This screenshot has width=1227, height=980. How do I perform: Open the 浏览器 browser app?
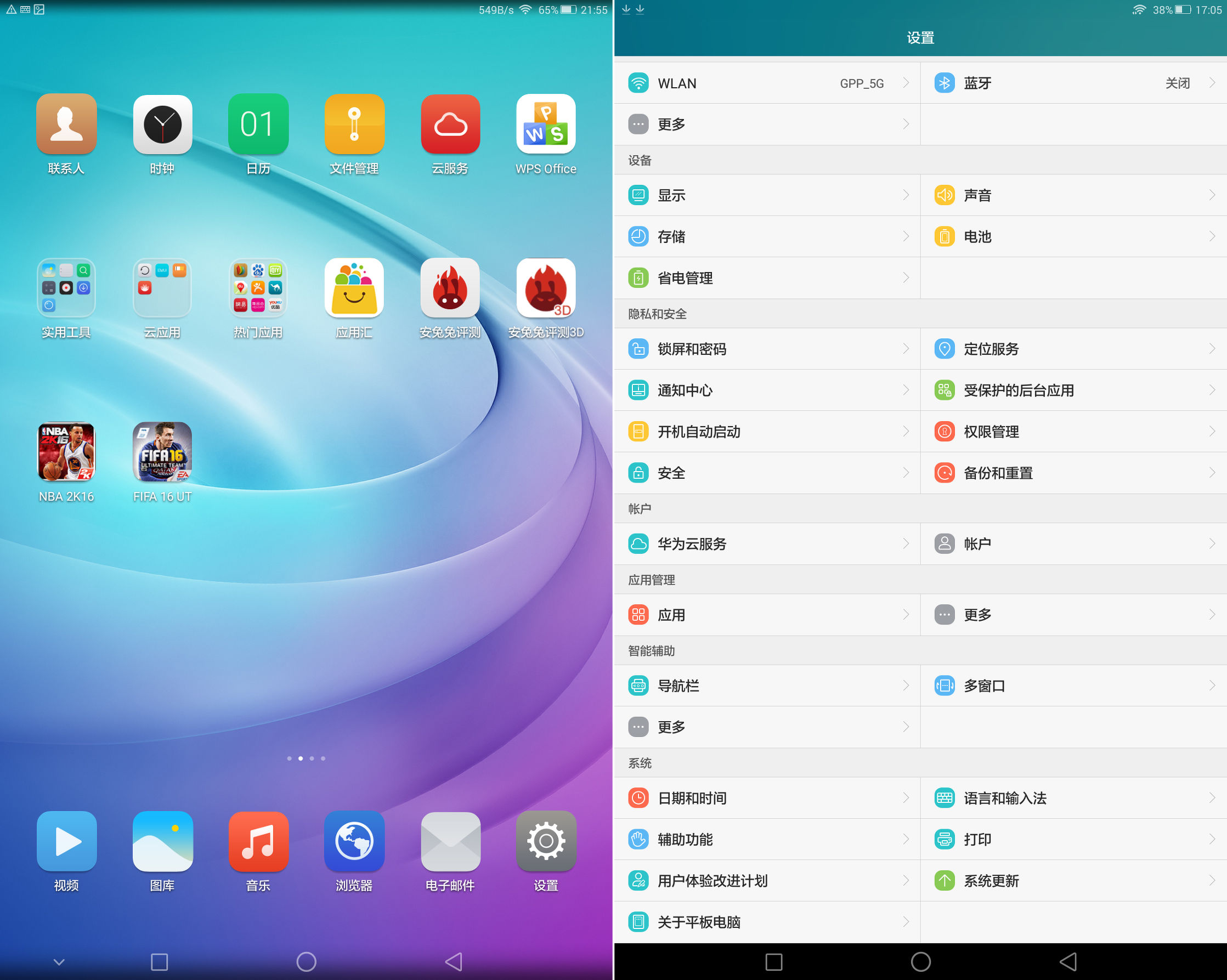354,841
